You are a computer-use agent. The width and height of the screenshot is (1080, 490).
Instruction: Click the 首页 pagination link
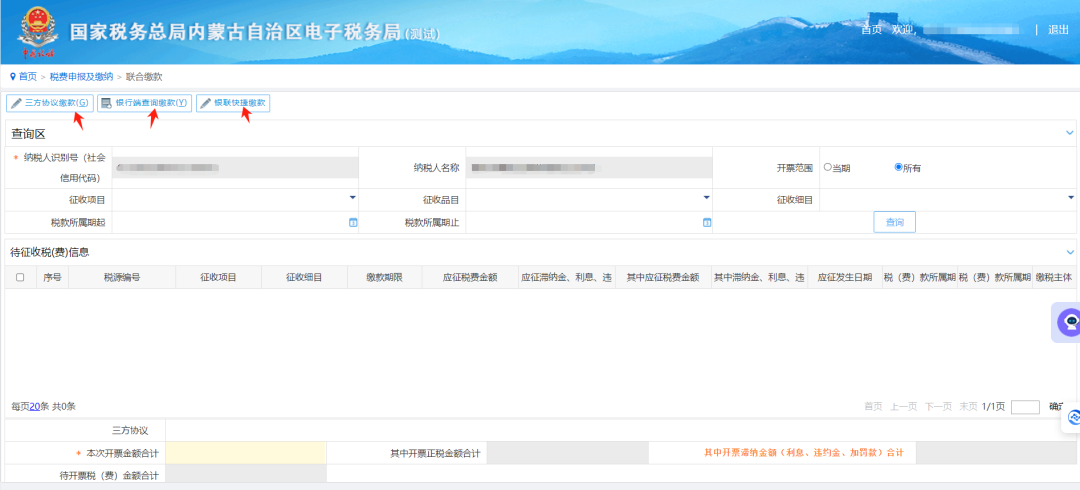(873, 407)
